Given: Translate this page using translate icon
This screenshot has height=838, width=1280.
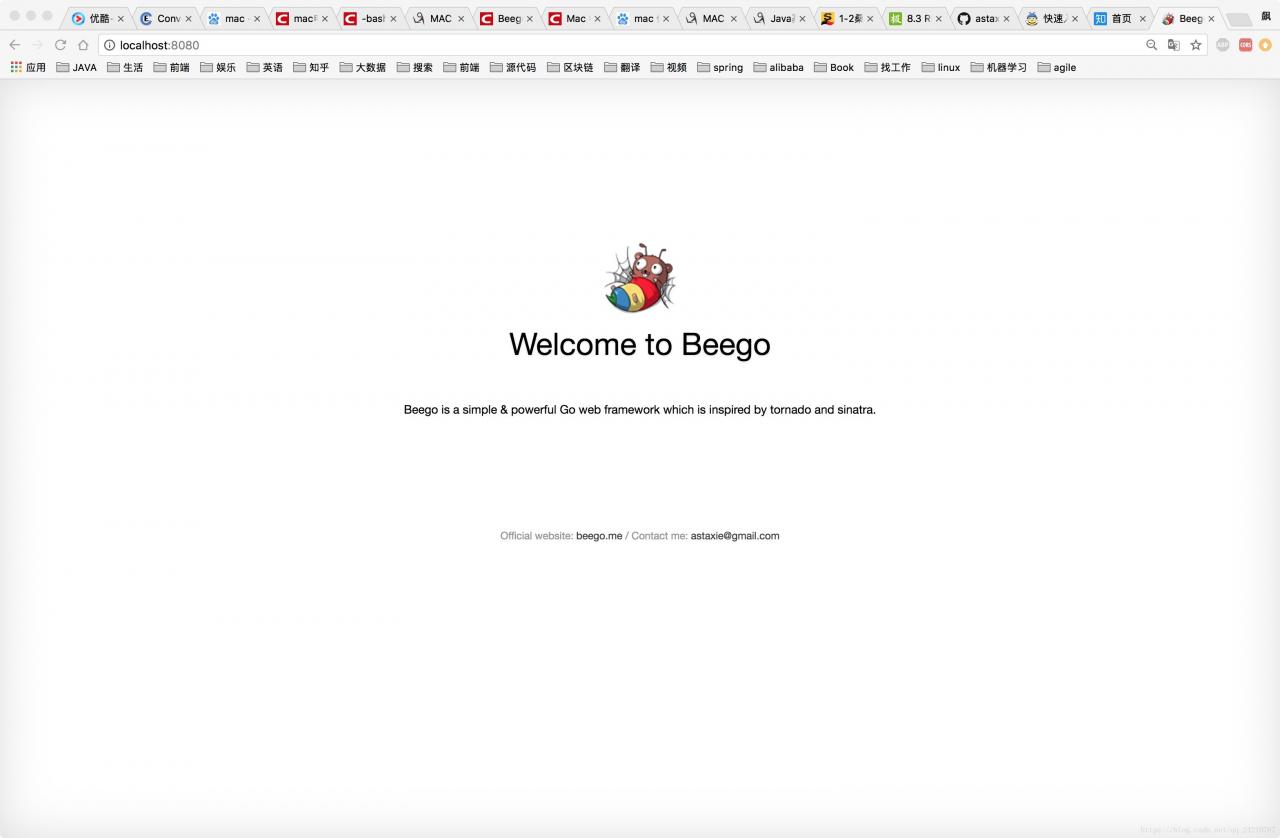Looking at the screenshot, I should tap(1174, 45).
